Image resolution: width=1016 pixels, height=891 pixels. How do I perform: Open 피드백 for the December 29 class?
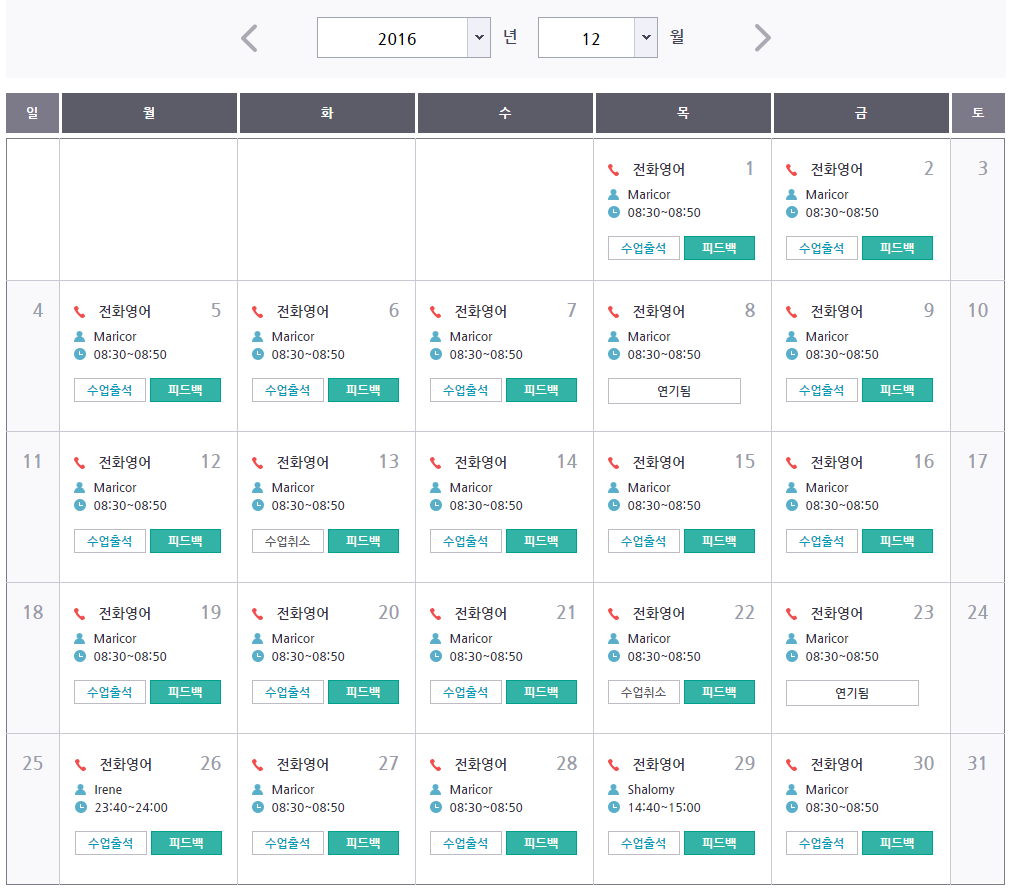(719, 843)
